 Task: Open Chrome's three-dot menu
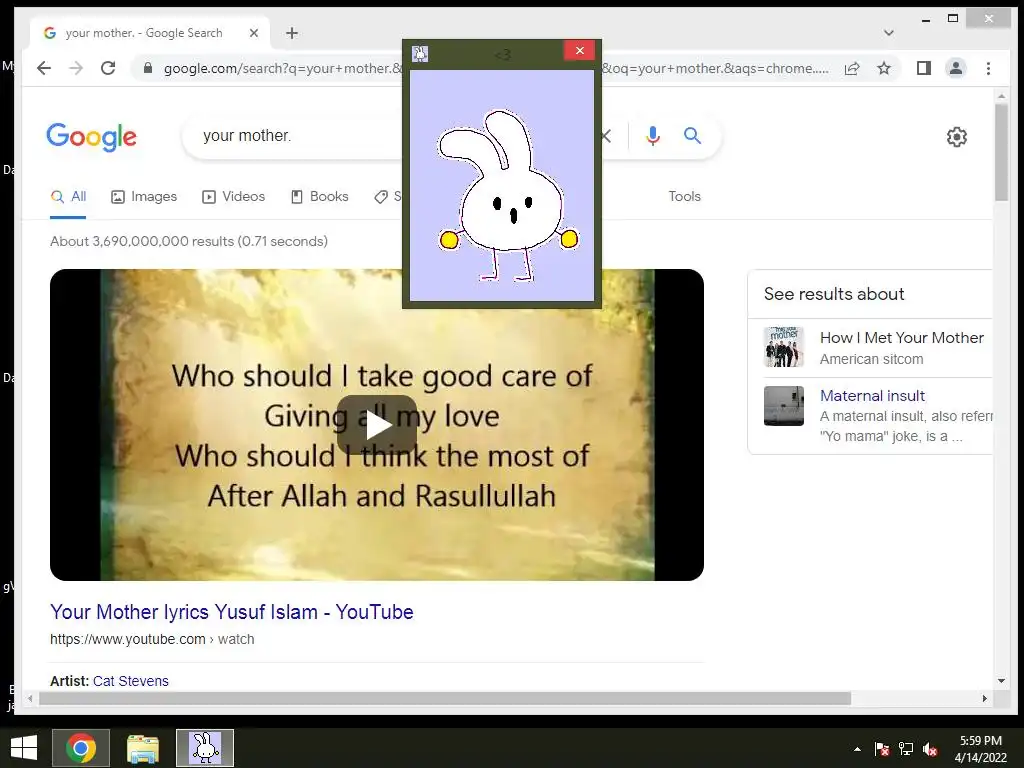pyautogui.click(x=988, y=68)
